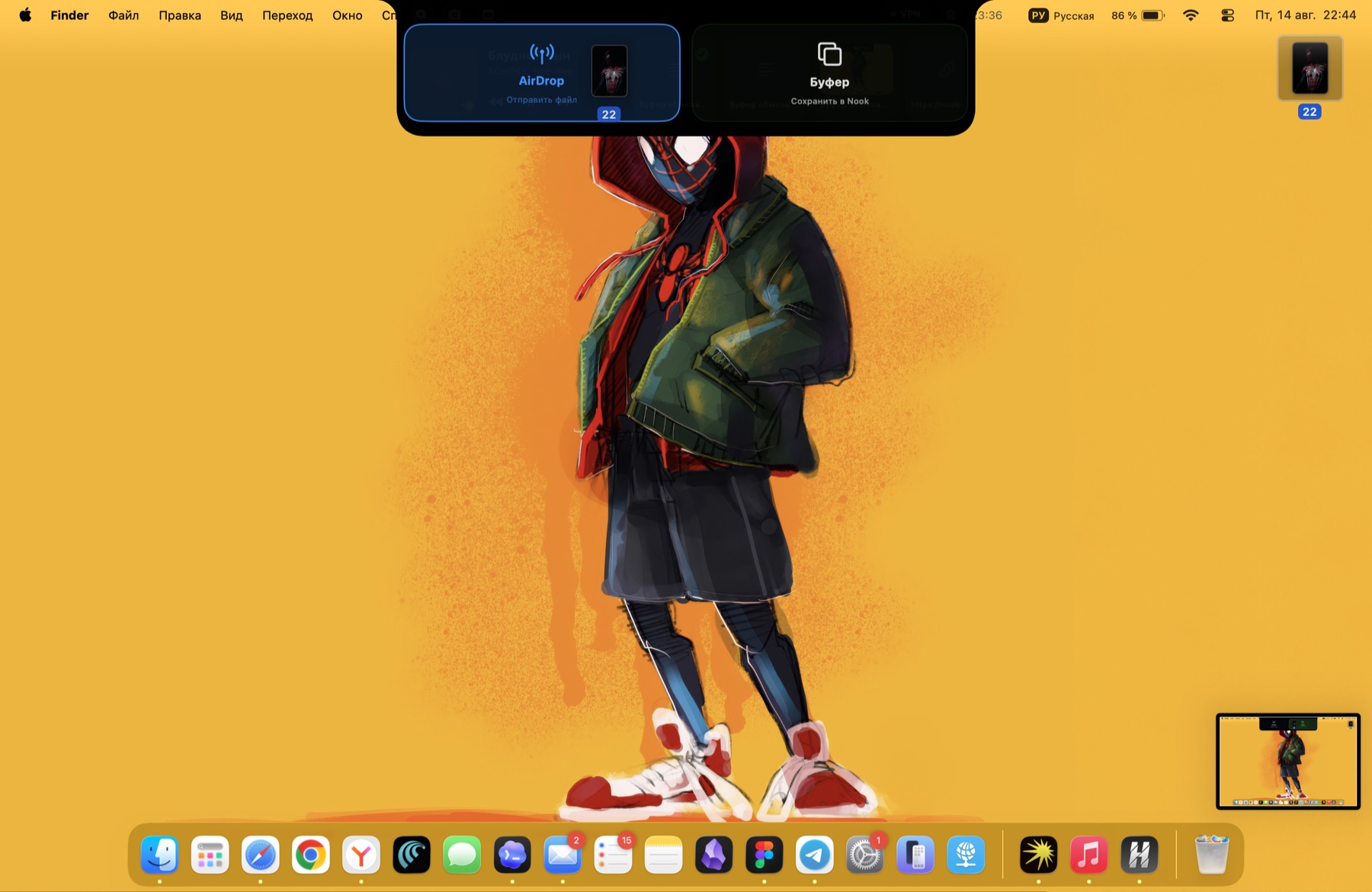
Task: Choose Буфер to save to Nook
Action: tap(829, 73)
